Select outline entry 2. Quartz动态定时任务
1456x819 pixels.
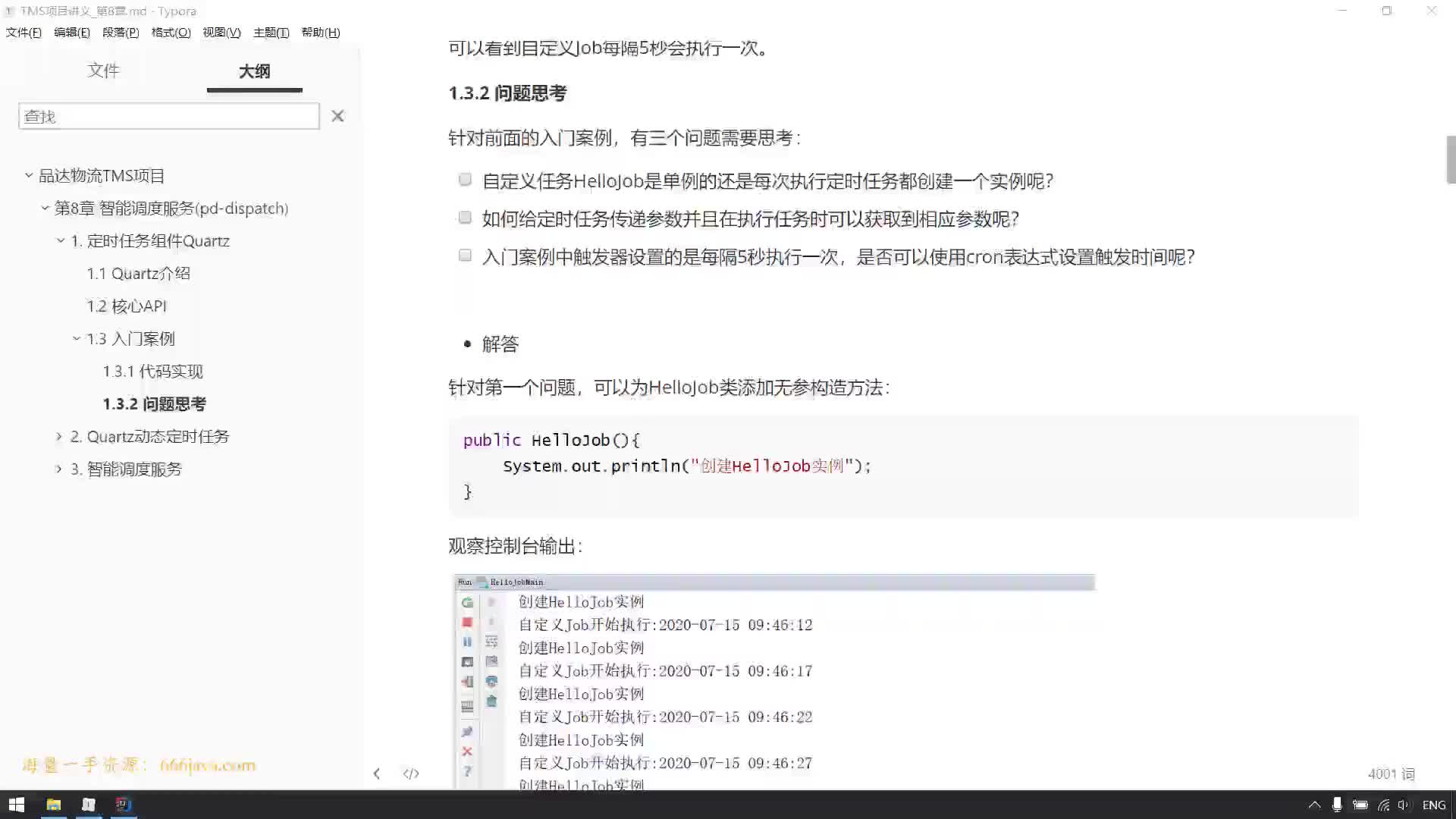[149, 437]
